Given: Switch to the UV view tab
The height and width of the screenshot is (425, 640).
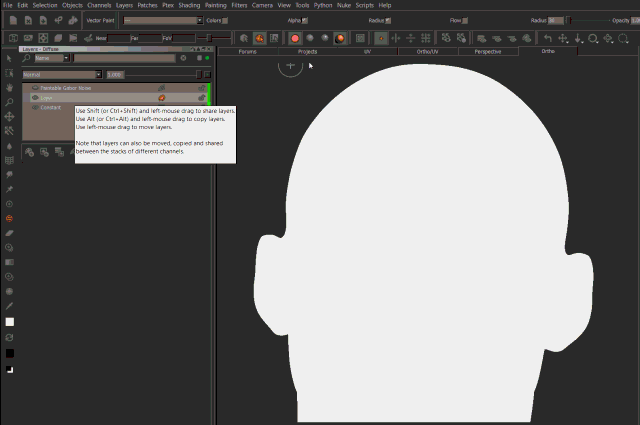Looking at the screenshot, I should pyautogui.click(x=367, y=51).
